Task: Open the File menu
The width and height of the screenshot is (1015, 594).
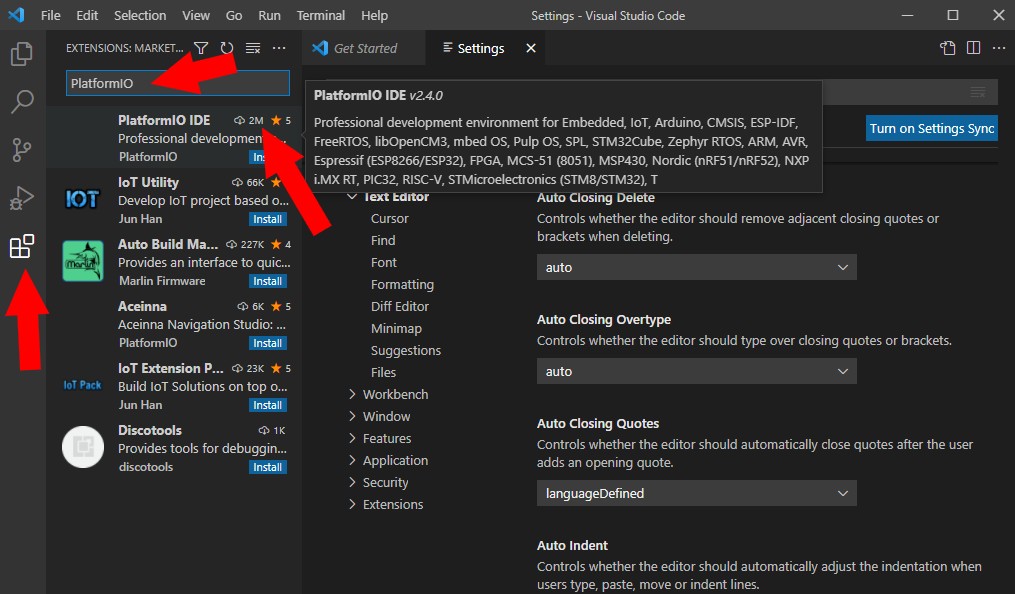Action: [x=50, y=15]
